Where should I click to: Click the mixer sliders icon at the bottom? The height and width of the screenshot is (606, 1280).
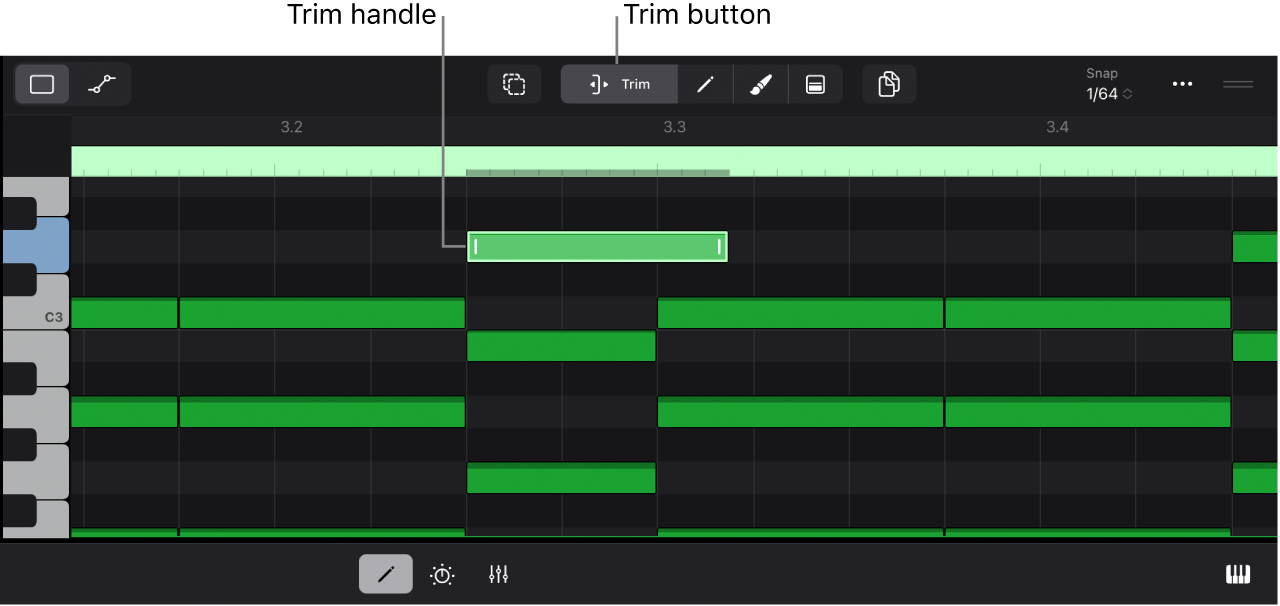point(498,574)
